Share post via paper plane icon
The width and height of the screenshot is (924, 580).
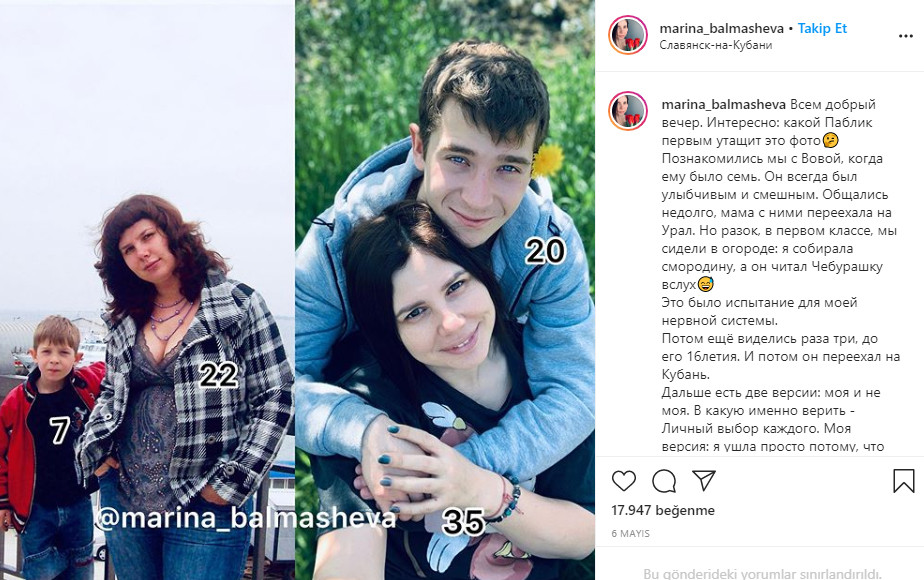click(704, 480)
